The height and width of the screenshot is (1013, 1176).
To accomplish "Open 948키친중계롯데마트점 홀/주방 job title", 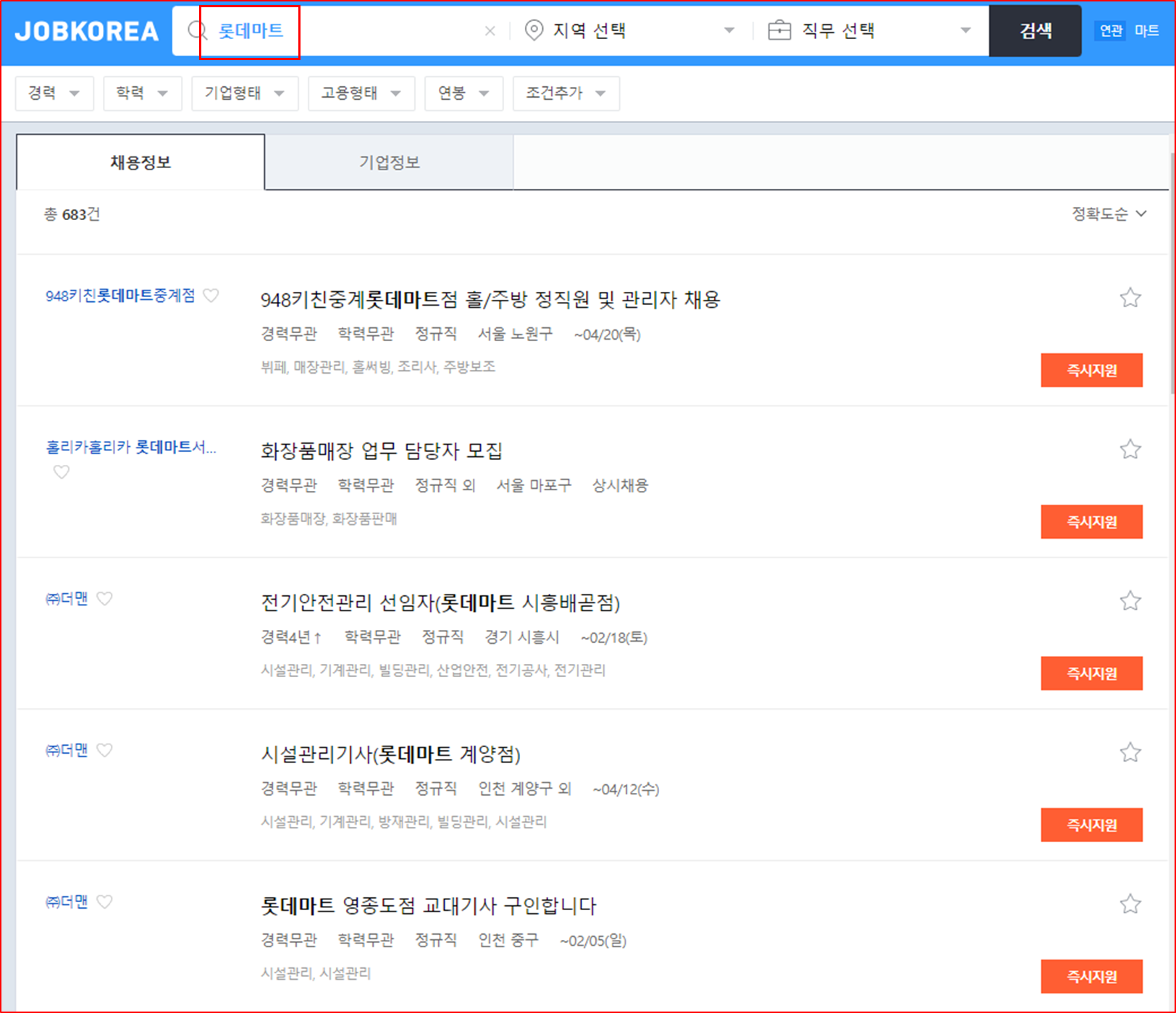I will pos(491,300).
